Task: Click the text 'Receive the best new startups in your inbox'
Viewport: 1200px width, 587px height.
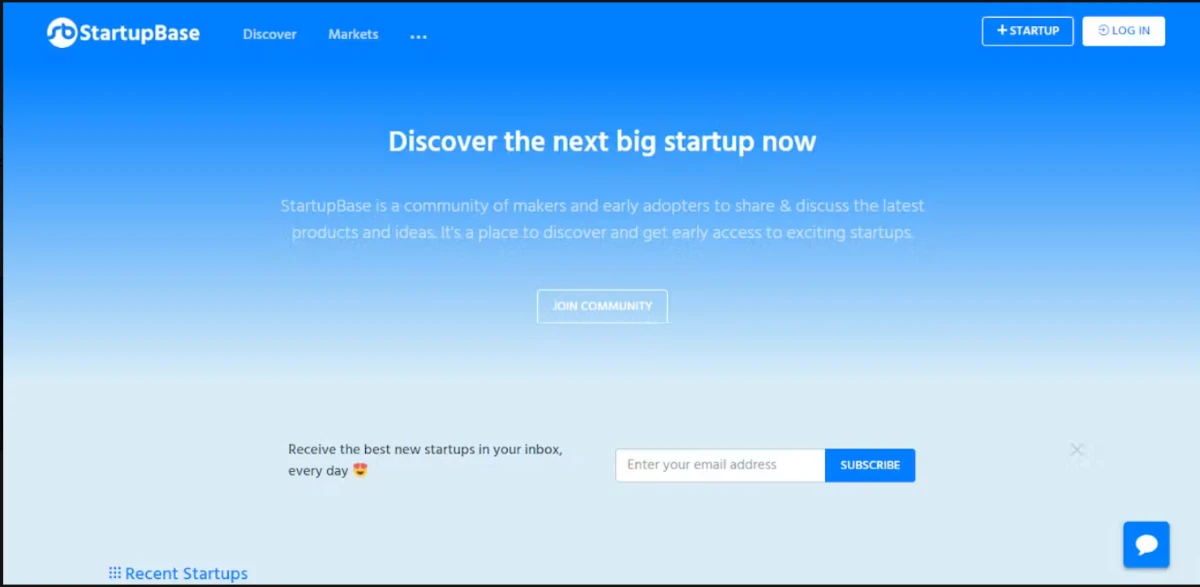Action: click(425, 450)
